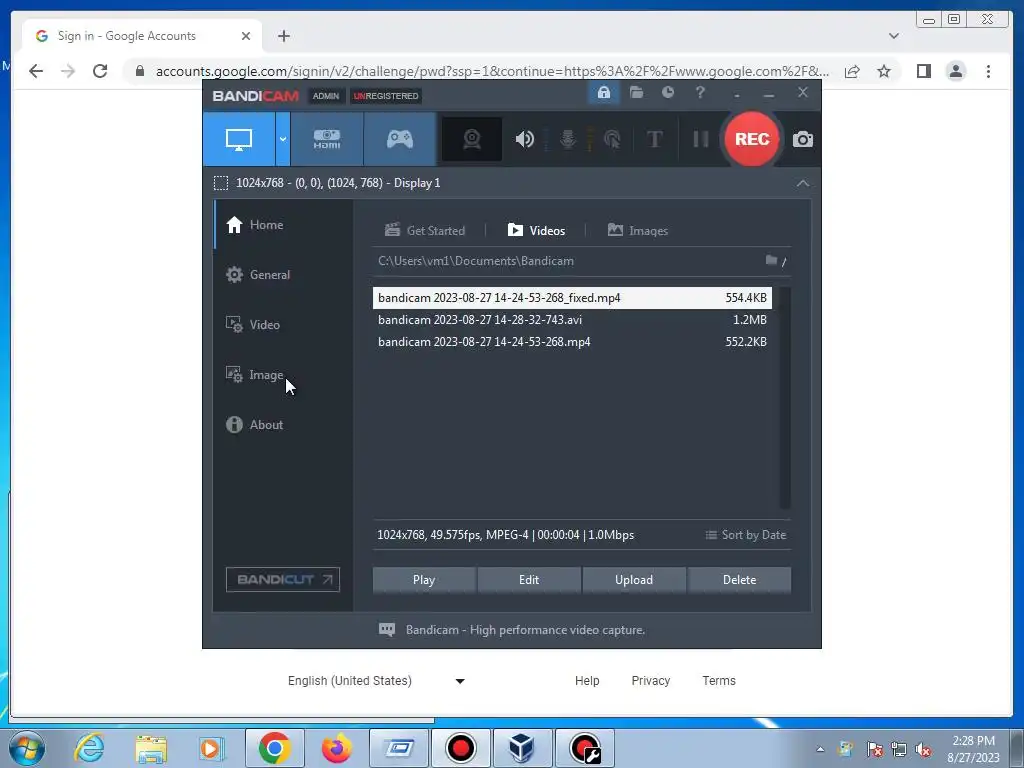Take a screenshot with the camera icon
Screen dimensions: 1024x768
[x=803, y=139]
